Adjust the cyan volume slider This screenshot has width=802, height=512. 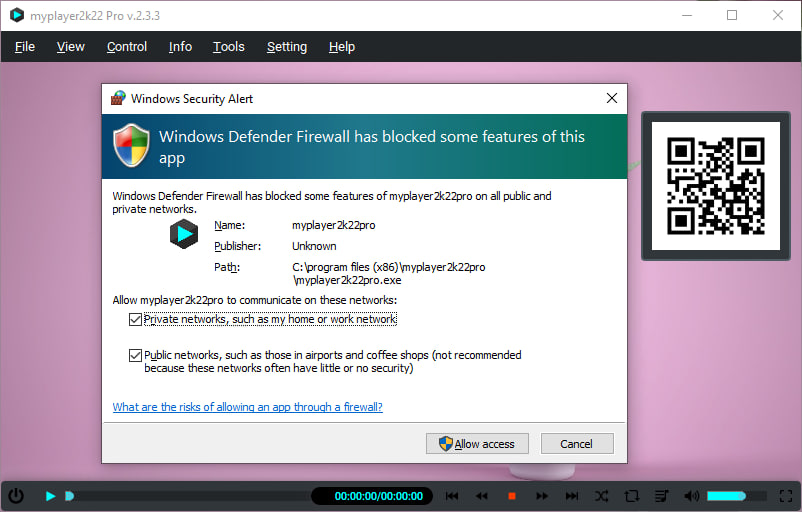737,496
